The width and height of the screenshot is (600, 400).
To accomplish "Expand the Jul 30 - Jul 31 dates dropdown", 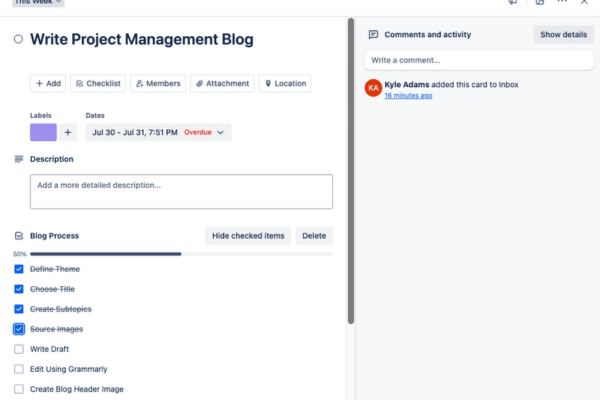I will click(x=158, y=132).
